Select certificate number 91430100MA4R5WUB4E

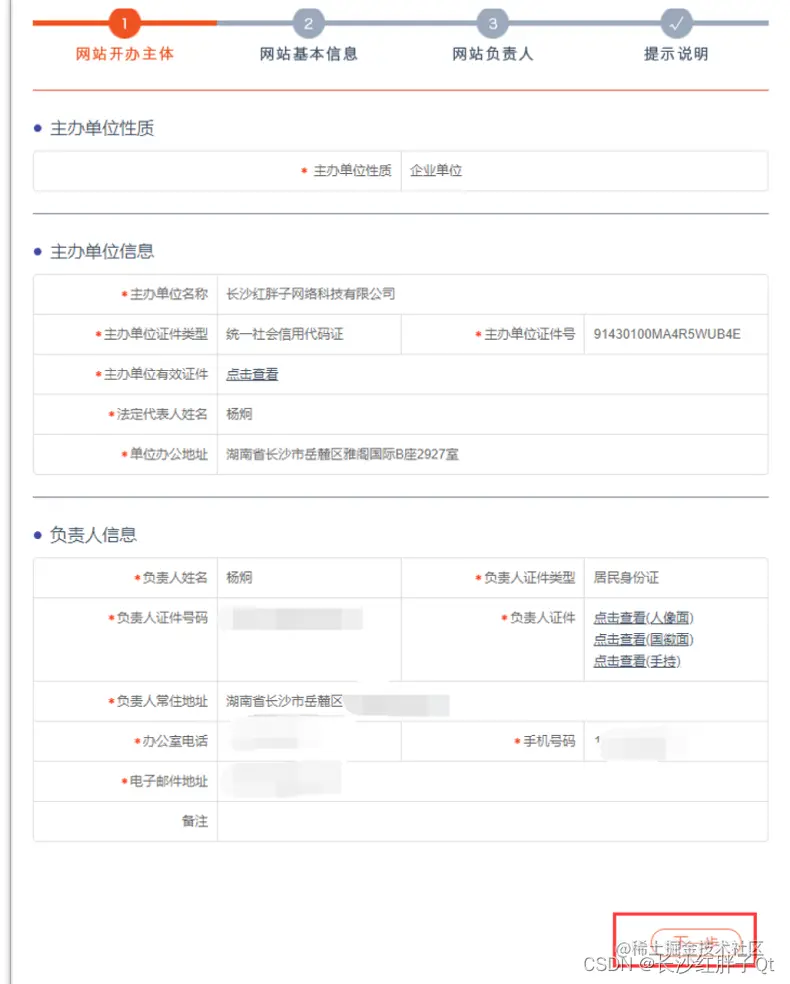667,334
